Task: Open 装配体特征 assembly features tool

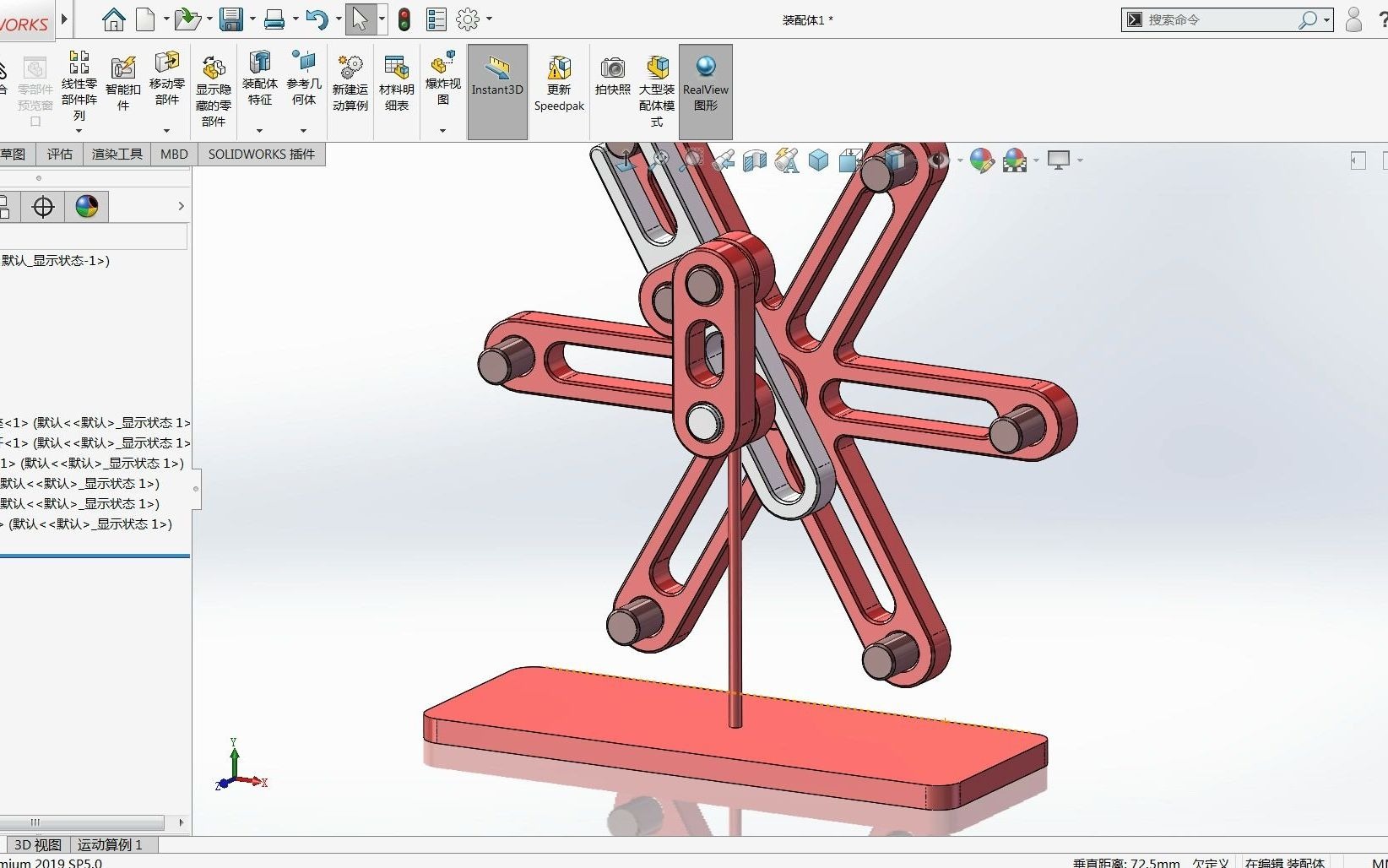Action: 259,79
